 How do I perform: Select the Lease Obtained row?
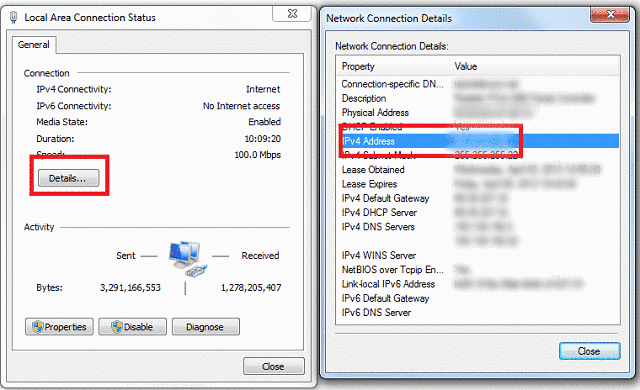point(478,170)
